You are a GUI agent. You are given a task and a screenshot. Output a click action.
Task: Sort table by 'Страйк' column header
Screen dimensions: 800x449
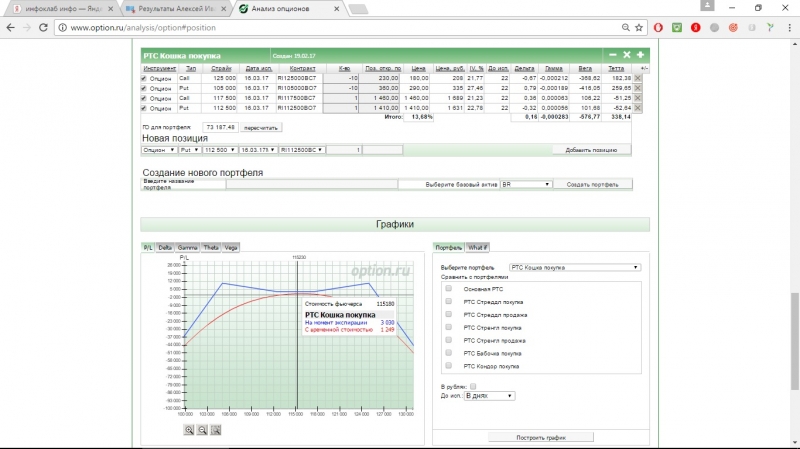[x=221, y=68]
